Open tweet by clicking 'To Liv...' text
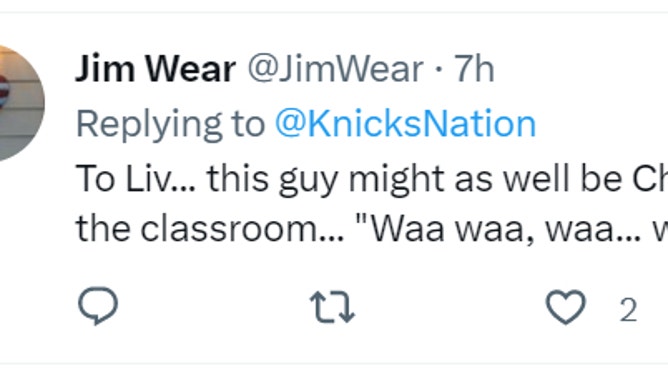Image resolution: width=668 pixels, height=376 pixels. [x=135, y=179]
